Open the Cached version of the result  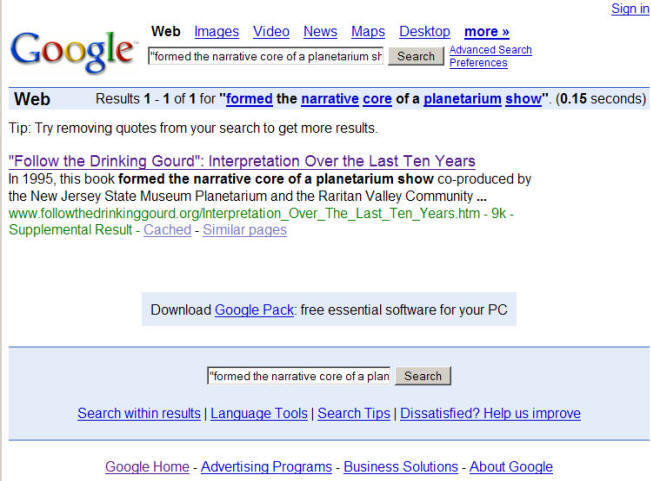(167, 230)
